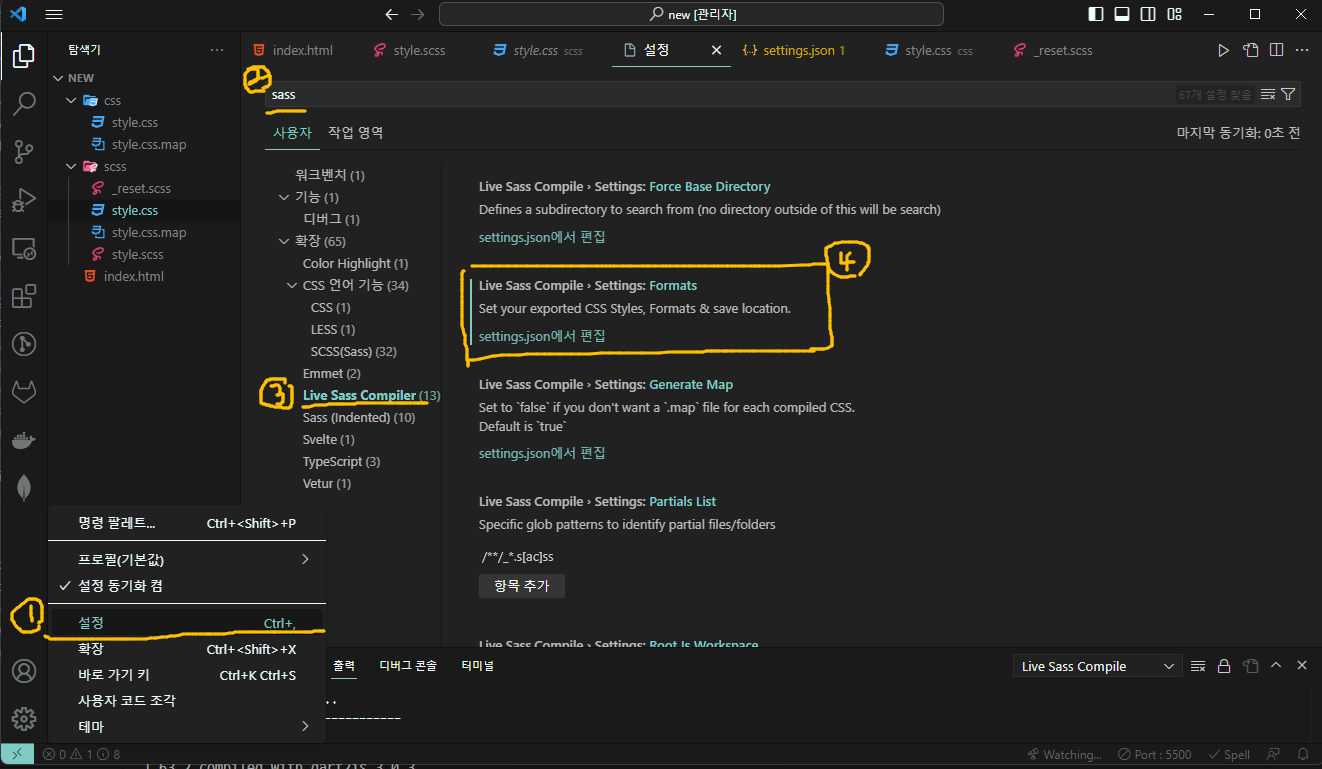
Task: Open the Search view in the activity bar
Action: coord(24,104)
